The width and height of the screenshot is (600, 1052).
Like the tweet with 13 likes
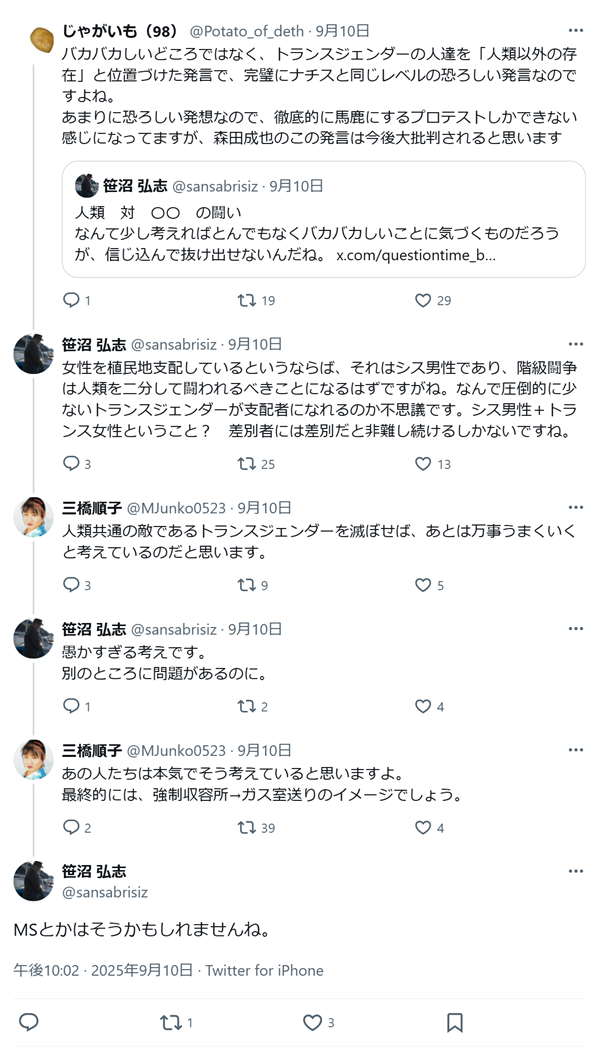pos(422,464)
